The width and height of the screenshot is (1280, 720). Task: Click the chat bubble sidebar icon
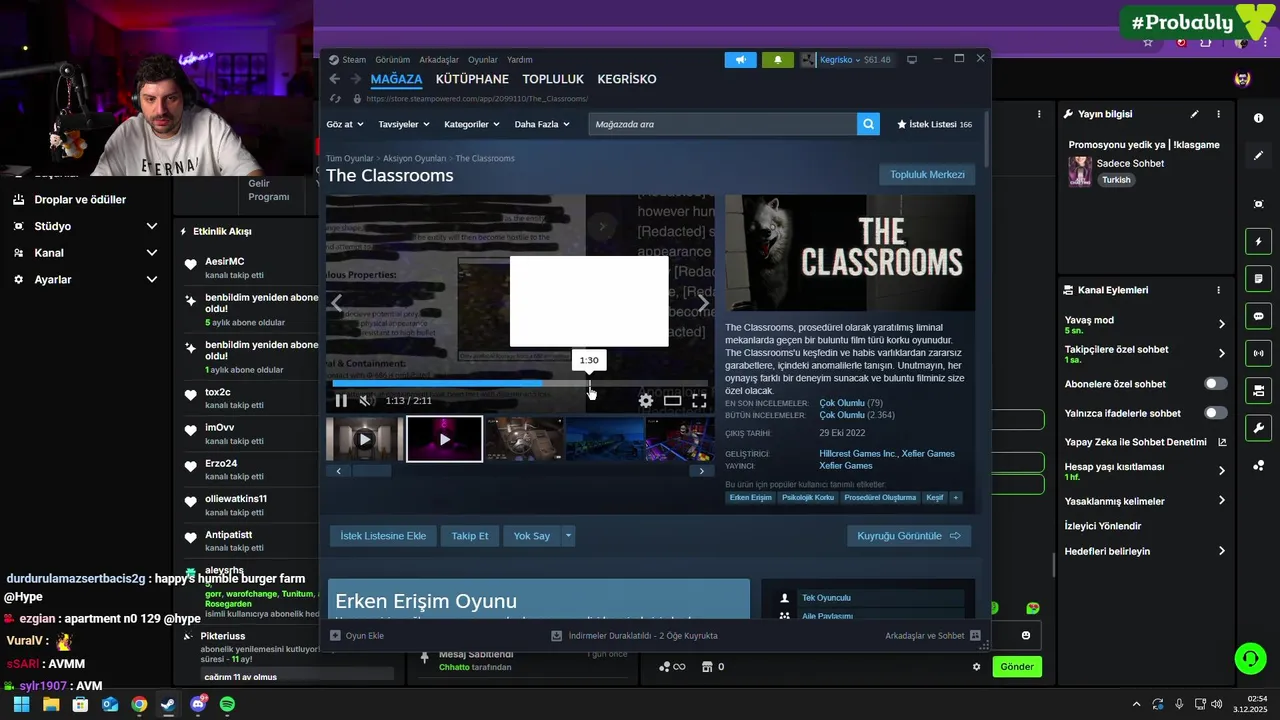tap(1258, 316)
